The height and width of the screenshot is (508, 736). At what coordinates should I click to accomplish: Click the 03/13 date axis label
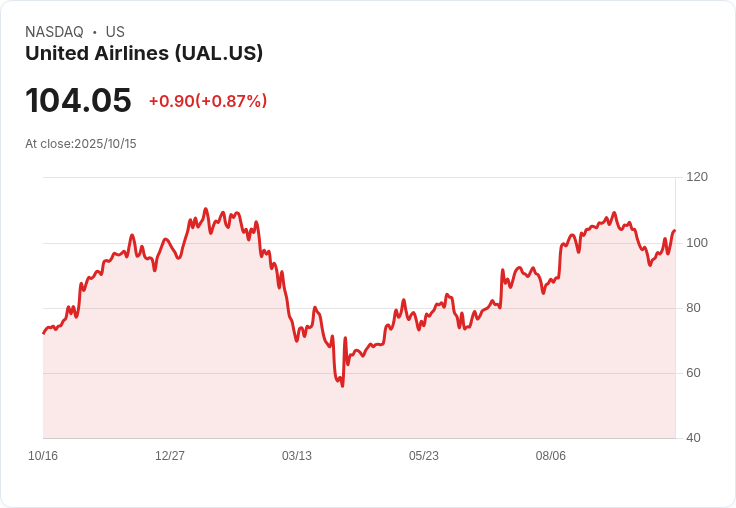tap(297, 456)
